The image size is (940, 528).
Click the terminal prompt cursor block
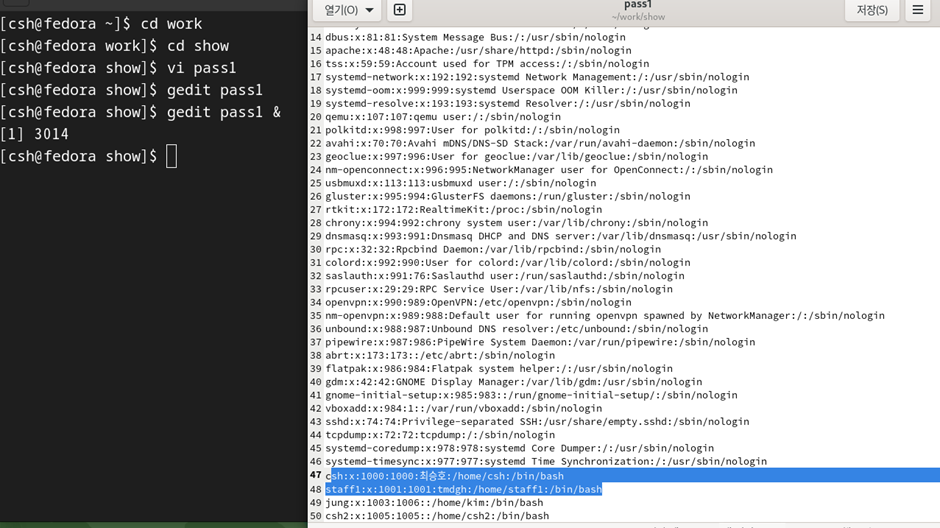tap(171, 156)
